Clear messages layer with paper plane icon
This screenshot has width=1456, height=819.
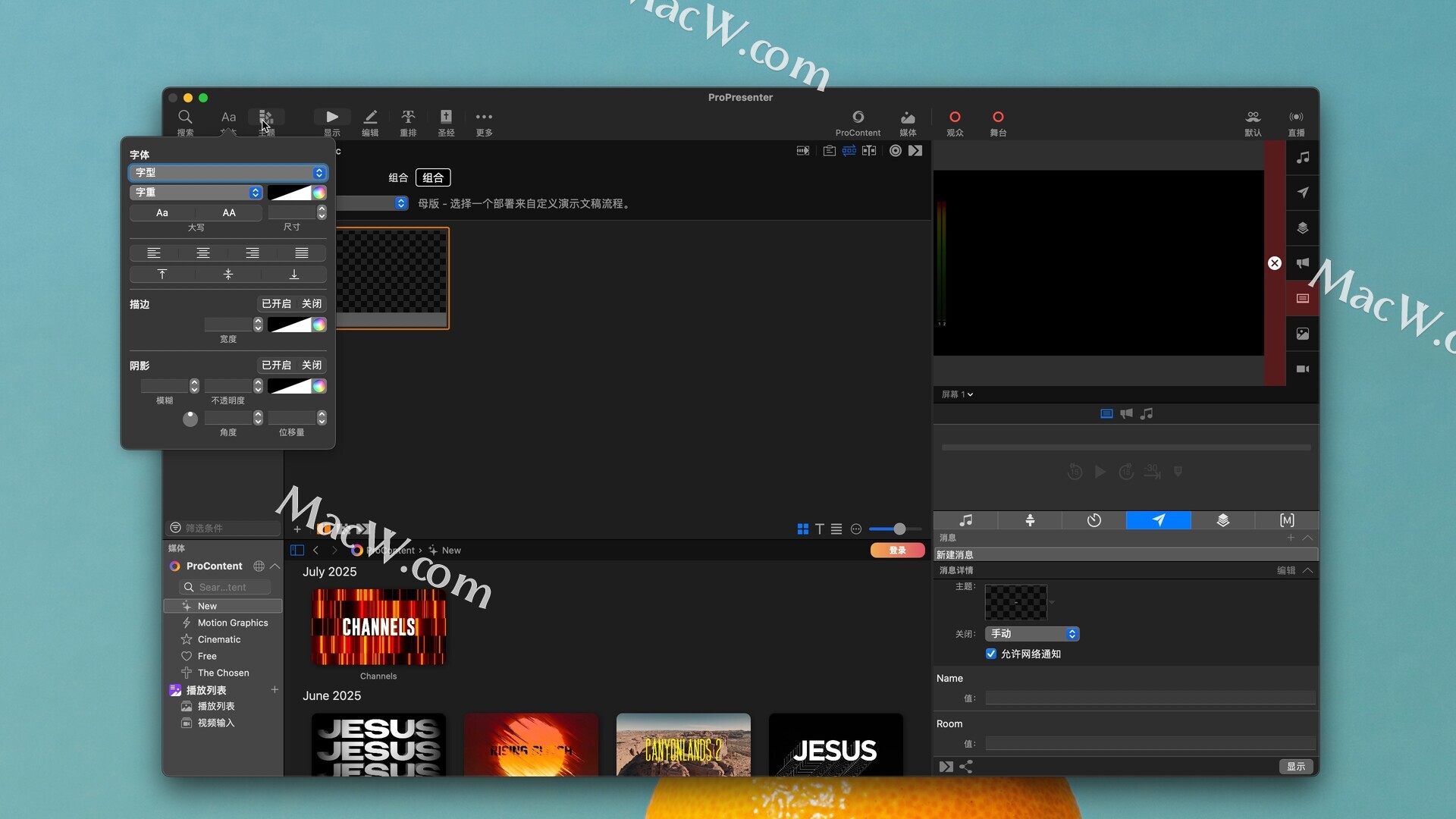(1303, 193)
